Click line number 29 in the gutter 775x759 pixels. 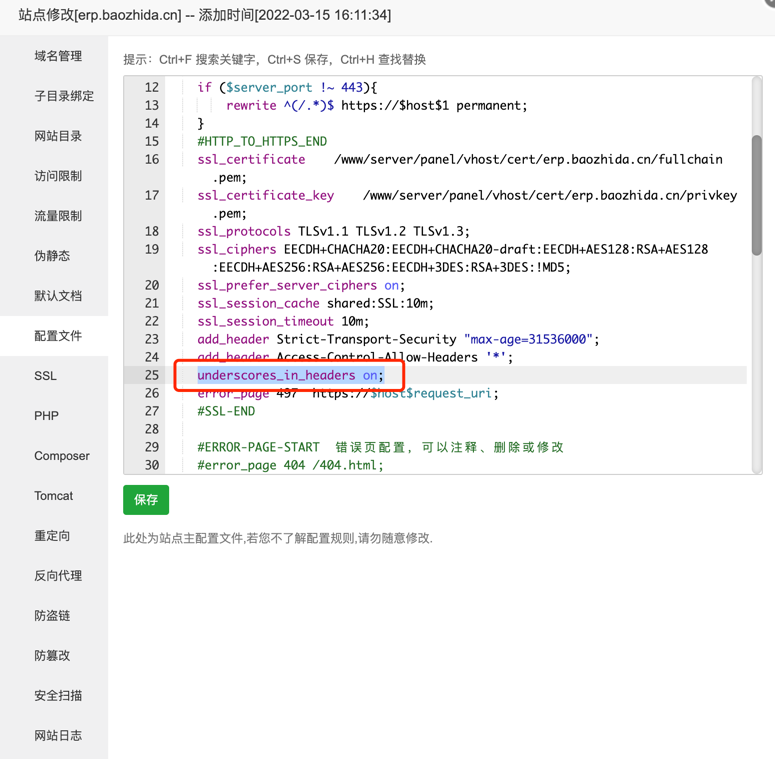[x=151, y=447]
